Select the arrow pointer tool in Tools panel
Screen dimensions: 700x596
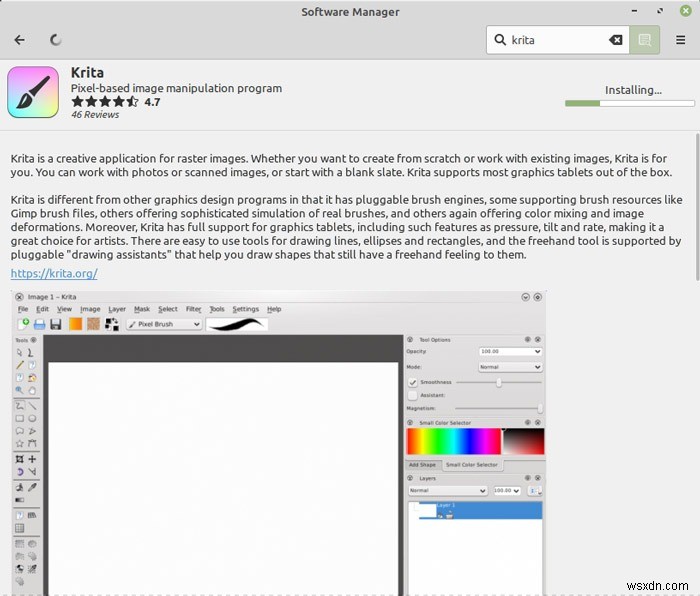(20, 353)
